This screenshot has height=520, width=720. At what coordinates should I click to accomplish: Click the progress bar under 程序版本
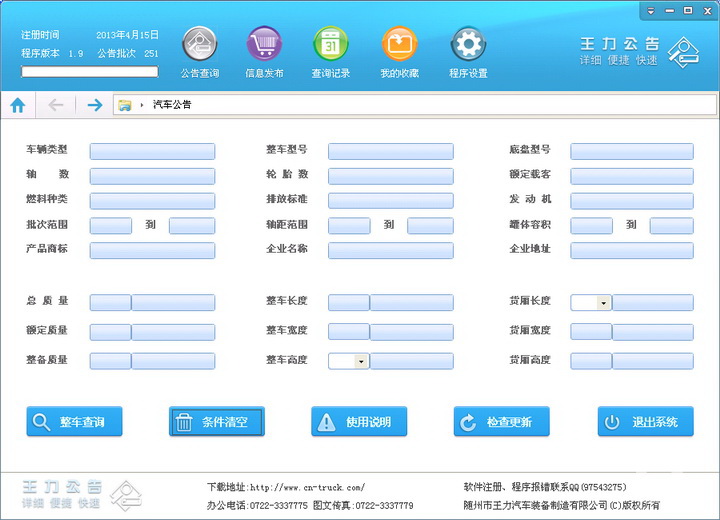(89, 72)
